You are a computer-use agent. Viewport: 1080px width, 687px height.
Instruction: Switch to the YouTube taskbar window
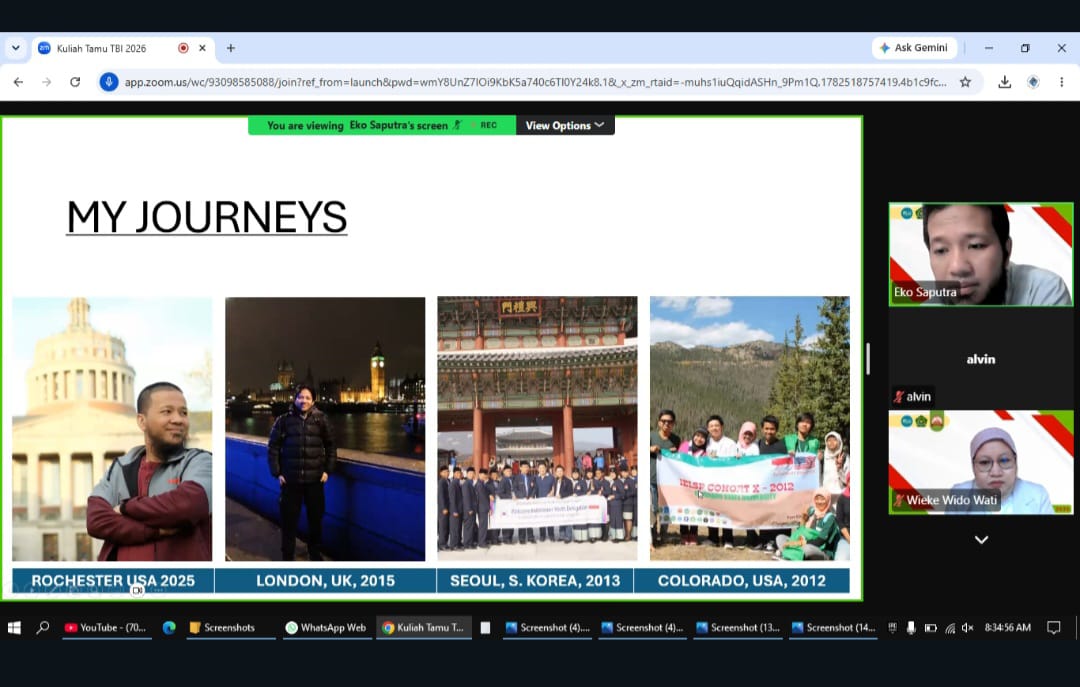tap(105, 628)
